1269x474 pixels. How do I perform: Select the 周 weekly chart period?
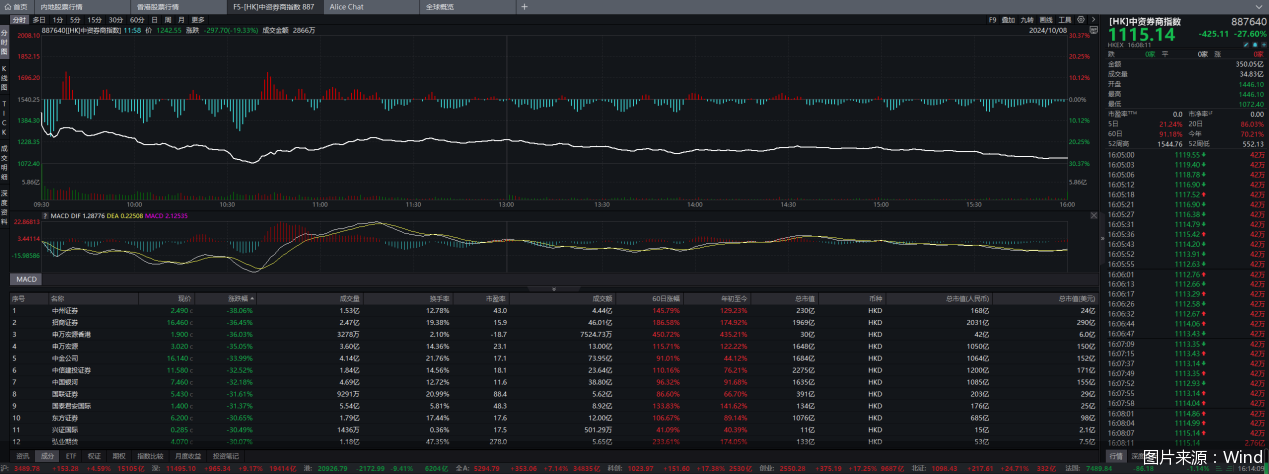167,19
